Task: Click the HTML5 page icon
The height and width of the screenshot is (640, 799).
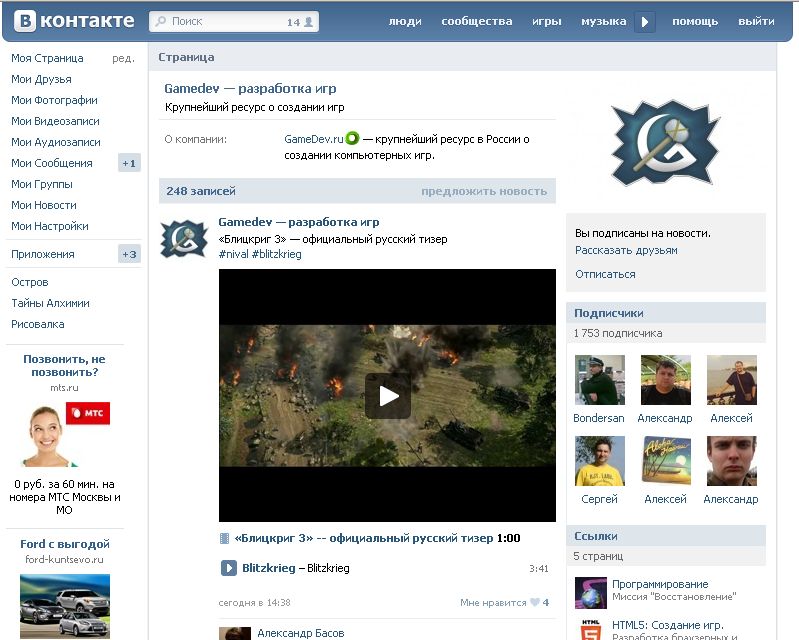Action: (591, 629)
